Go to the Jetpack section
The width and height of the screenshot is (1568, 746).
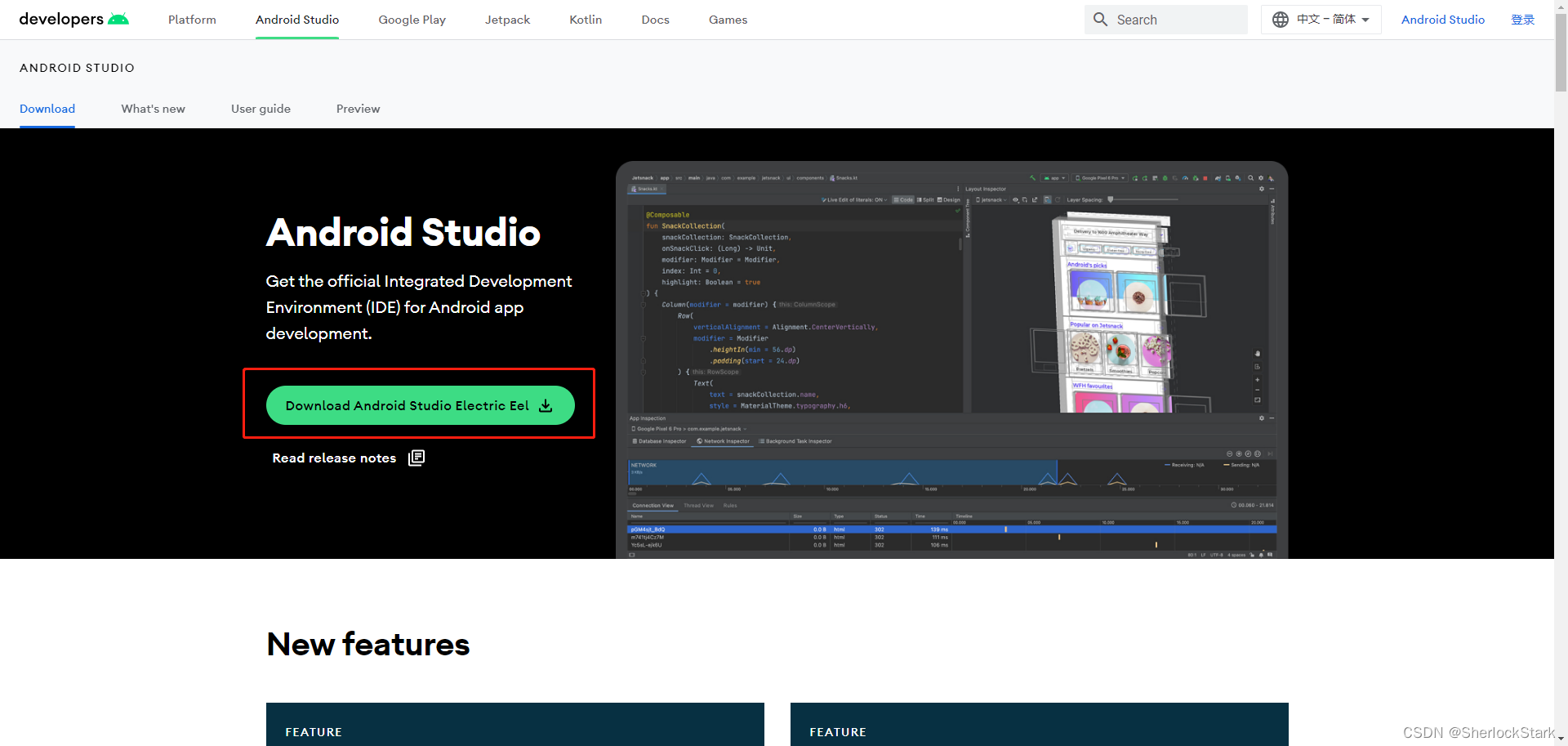click(507, 20)
